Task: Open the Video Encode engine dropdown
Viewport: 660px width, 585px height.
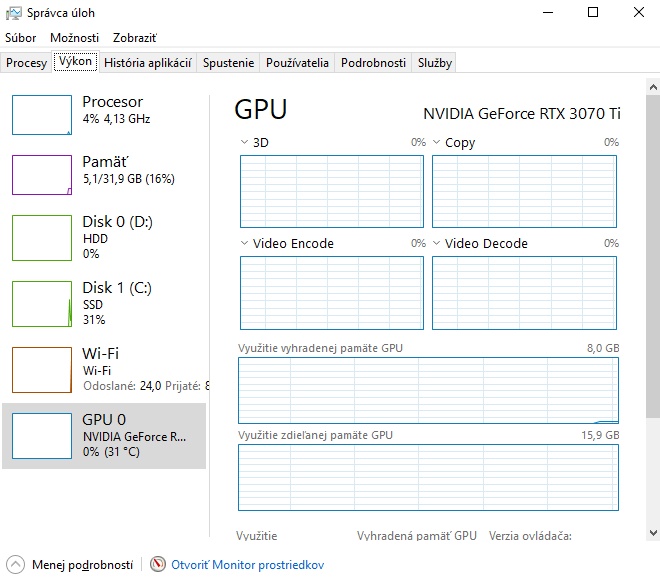Action: [244, 243]
